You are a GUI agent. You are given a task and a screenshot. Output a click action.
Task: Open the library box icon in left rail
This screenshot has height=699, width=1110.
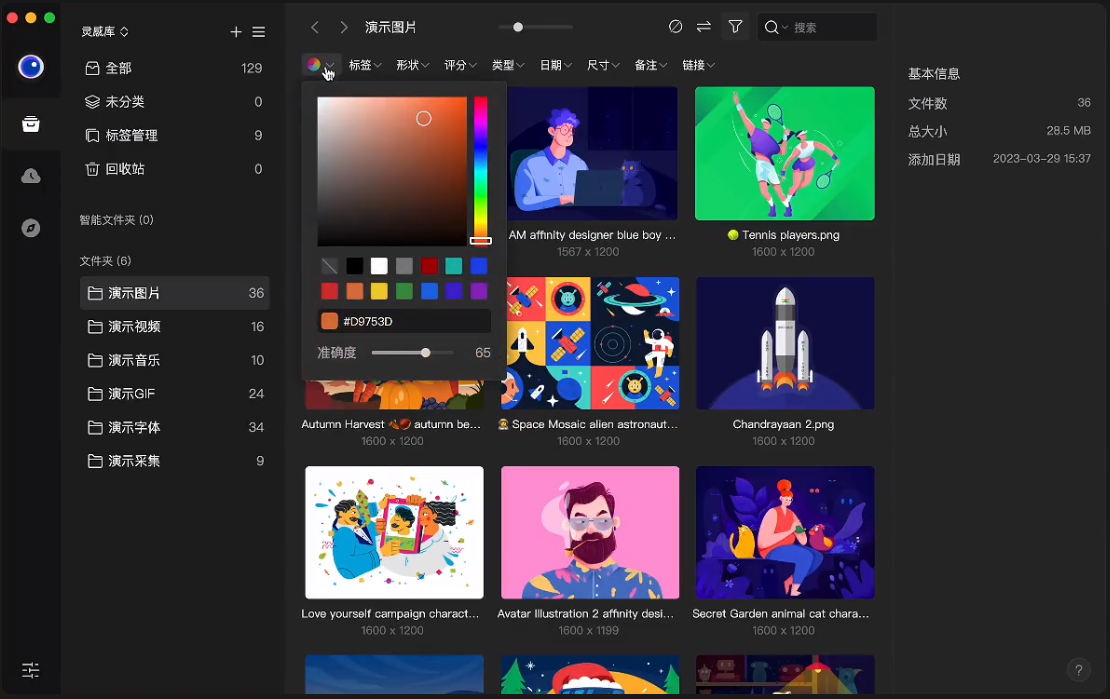tap(30, 125)
